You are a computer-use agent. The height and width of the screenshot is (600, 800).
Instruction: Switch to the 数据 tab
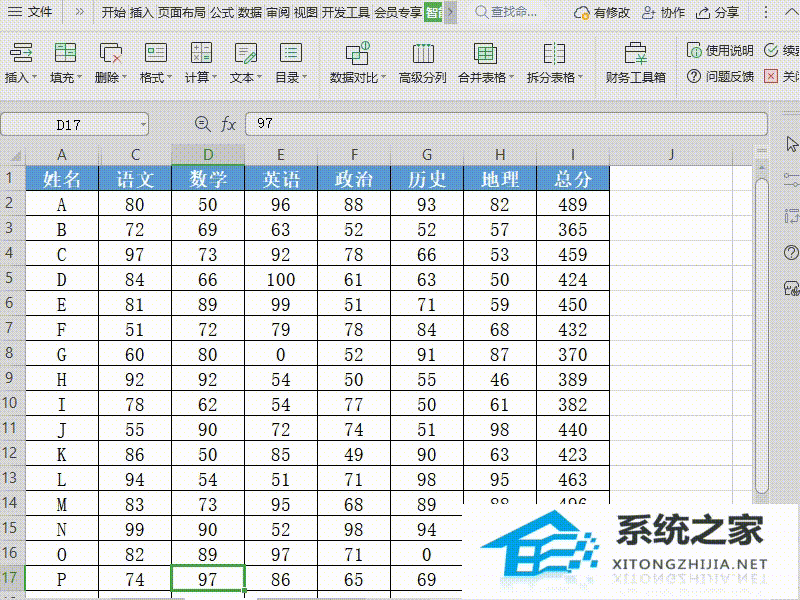coord(250,12)
